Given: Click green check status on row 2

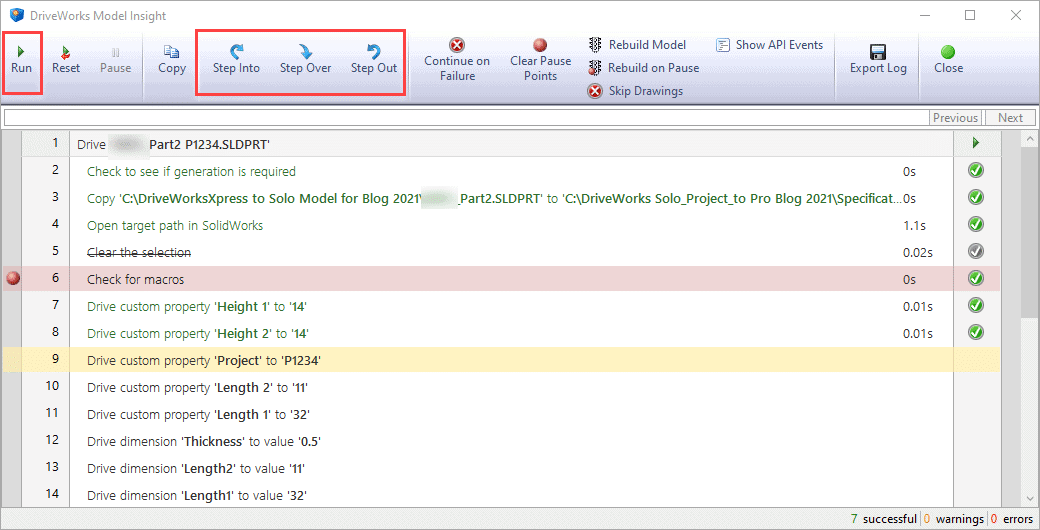Looking at the screenshot, I should [976, 170].
